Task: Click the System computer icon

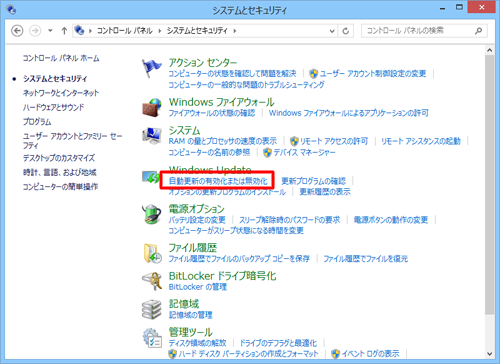Action: coord(152,135)
